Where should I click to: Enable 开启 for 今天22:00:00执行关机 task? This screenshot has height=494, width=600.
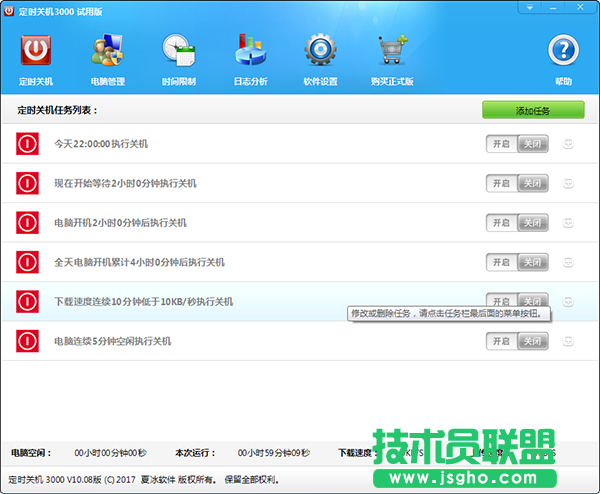pos(502,144)
